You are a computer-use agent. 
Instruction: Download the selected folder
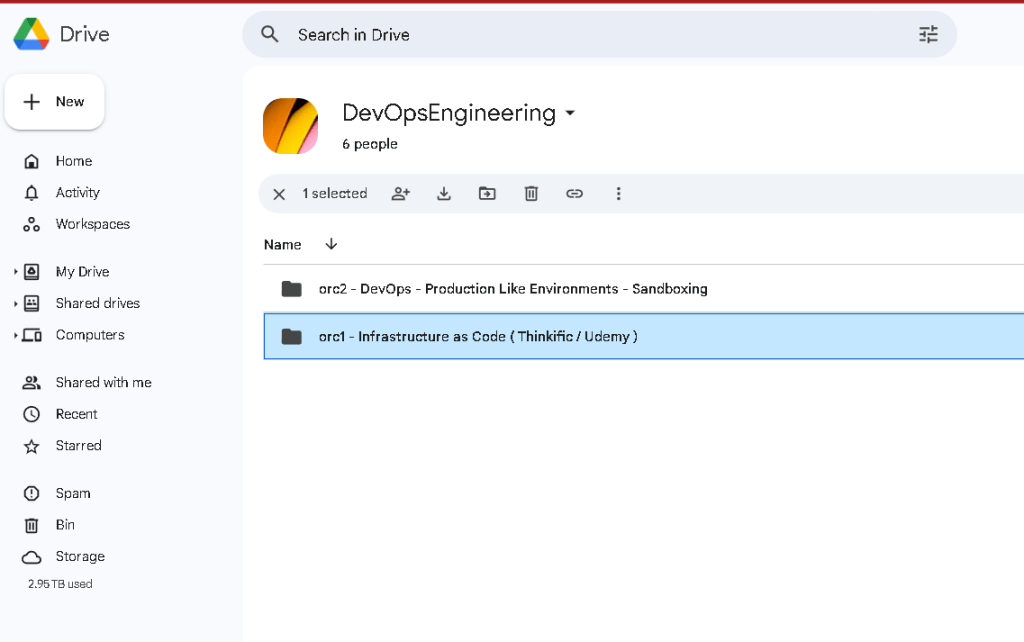444,193
